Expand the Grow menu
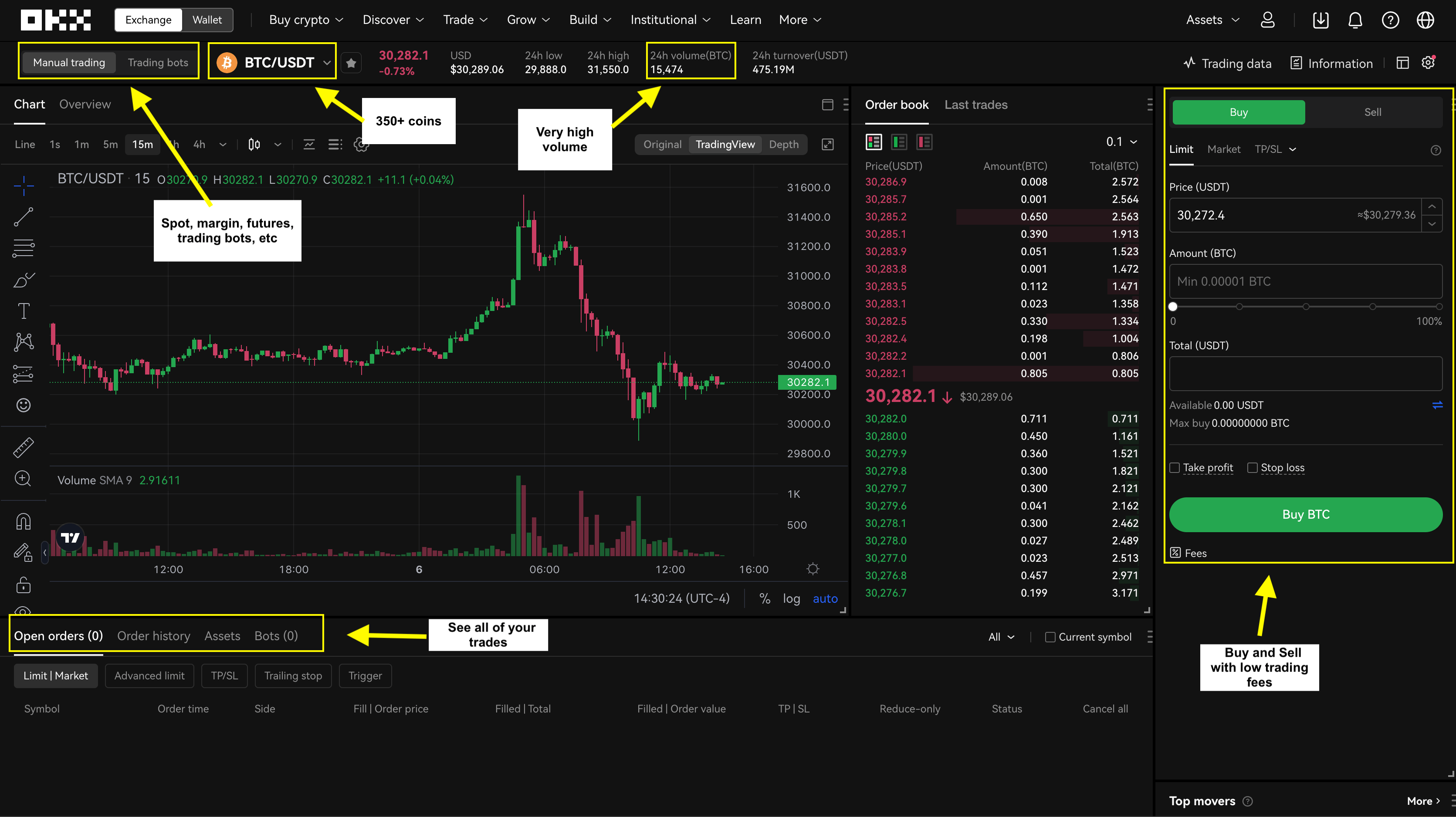1456x817 pixels. point(528,20)
